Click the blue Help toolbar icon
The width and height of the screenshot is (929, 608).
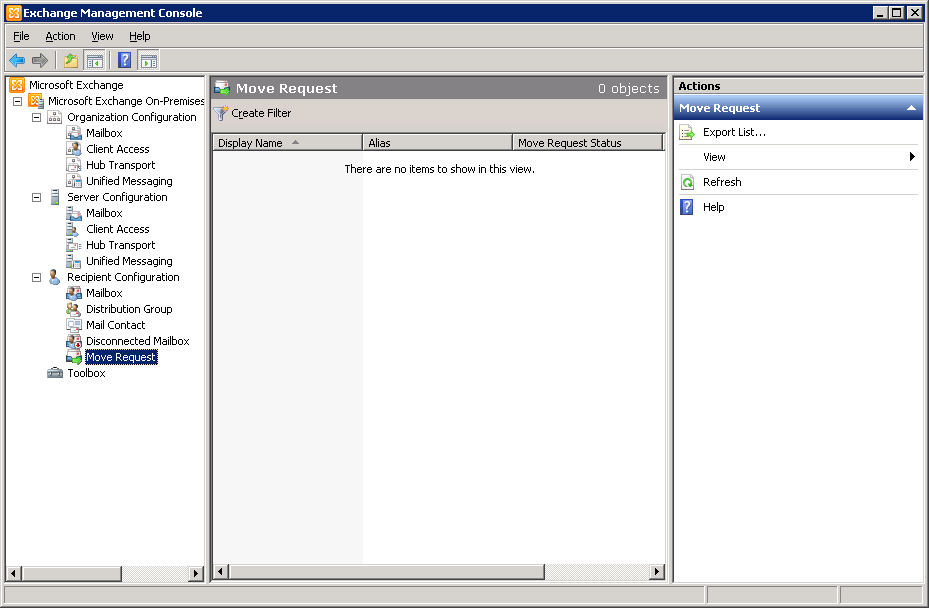[x=124, y=60]
